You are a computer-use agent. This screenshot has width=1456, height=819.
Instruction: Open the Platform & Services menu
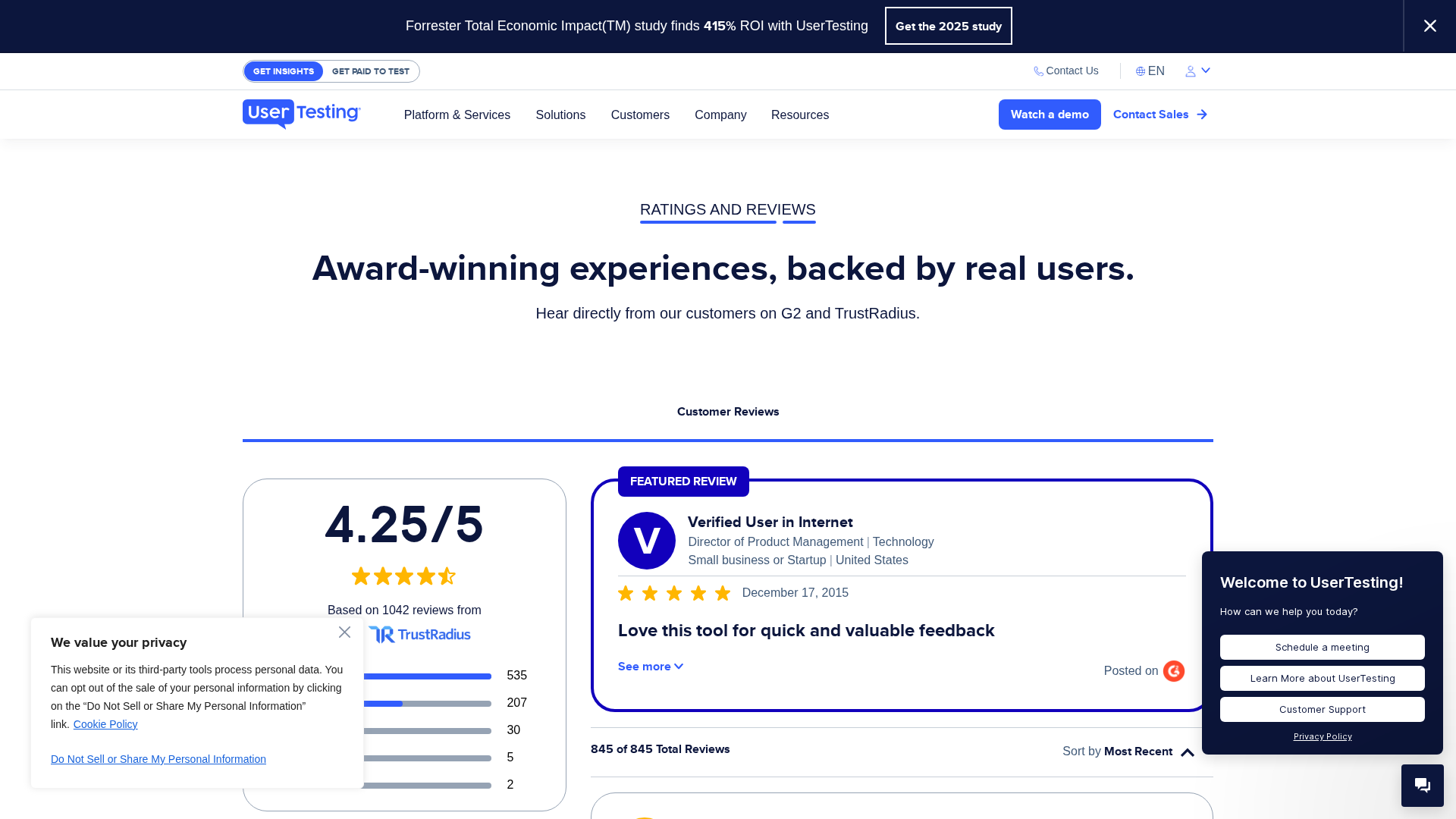(457, 115)
